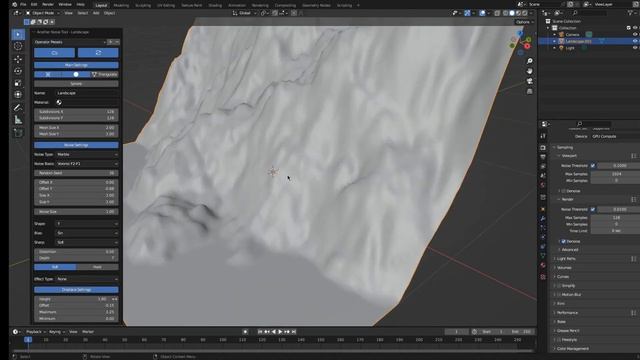Open the Tool properties tab icon
Screen dimensions: 640x360
(543, 136)
